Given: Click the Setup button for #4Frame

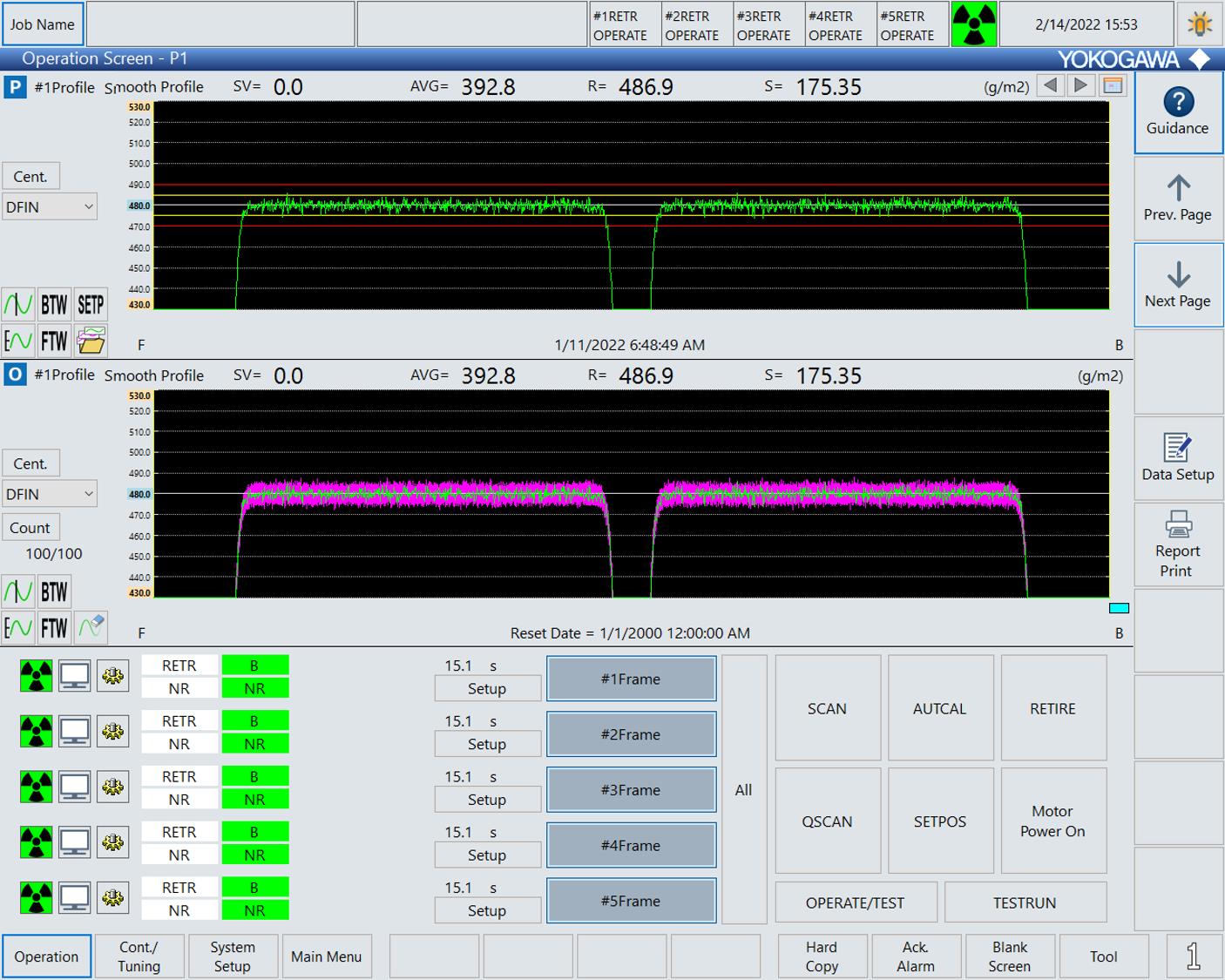Looking at the screenshot, I should (486, 855).
